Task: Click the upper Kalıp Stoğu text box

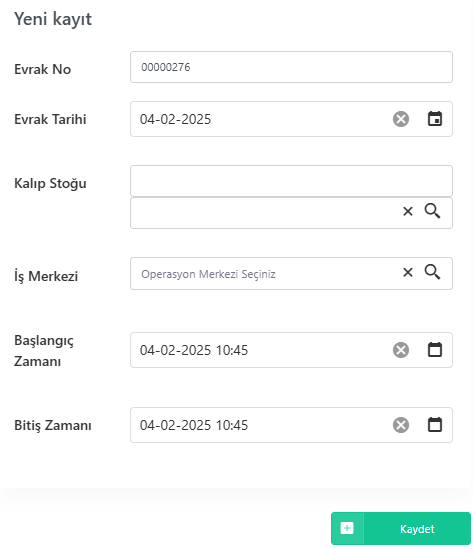Action: coord(291,181)
